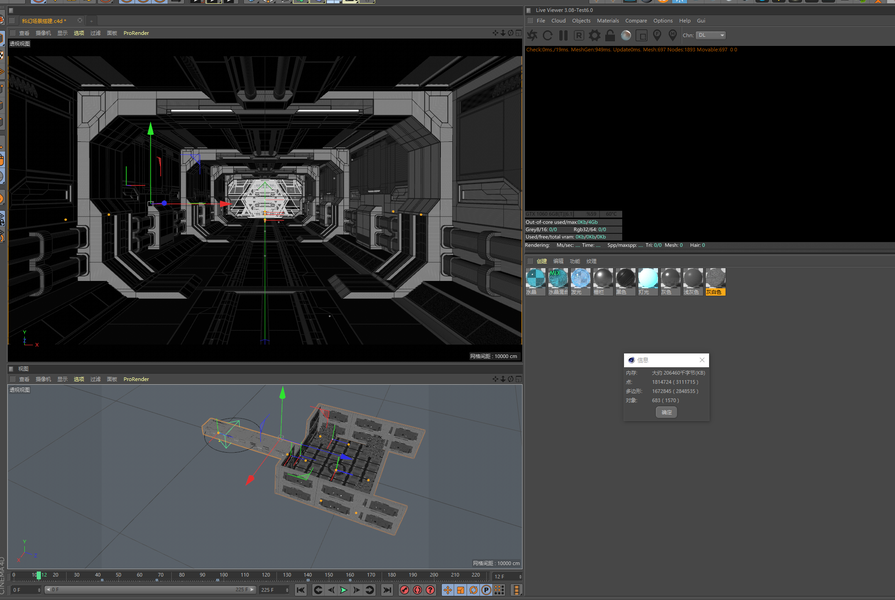The height and width of the screenshot is (600, 895).
Task: Click green Y axis arrow in top viewport
Action: [151, 129]
